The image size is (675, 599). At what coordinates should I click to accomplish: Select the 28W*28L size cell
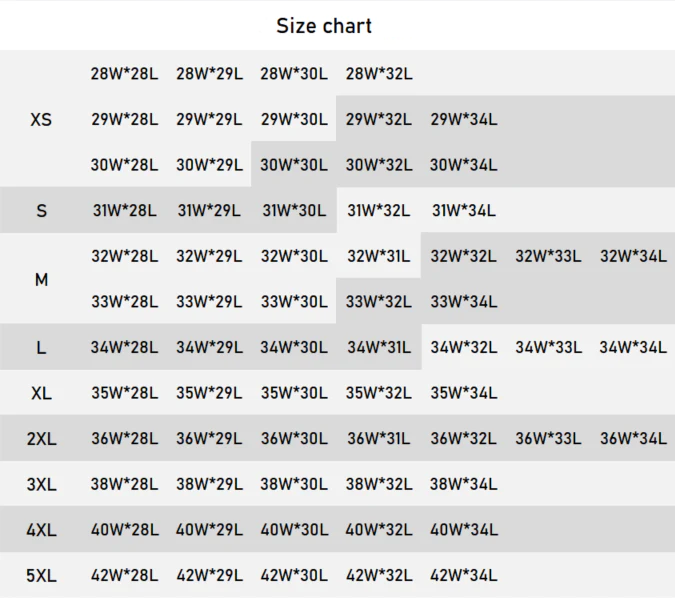pyautogui.click(x=124, y=73)
